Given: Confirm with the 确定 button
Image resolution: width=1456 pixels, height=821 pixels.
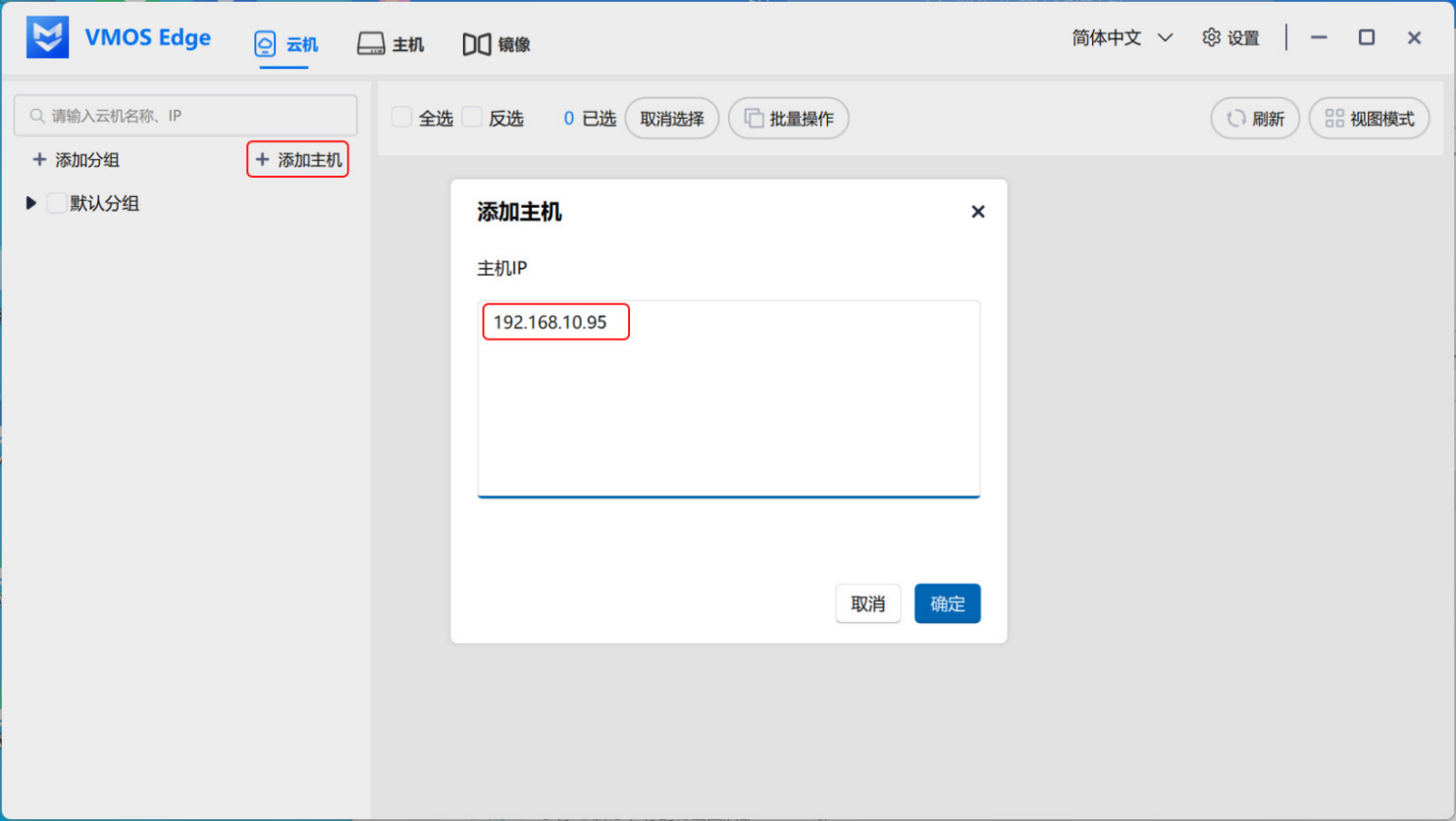Looking at the screenshot, I should click(x=947, y=603).
